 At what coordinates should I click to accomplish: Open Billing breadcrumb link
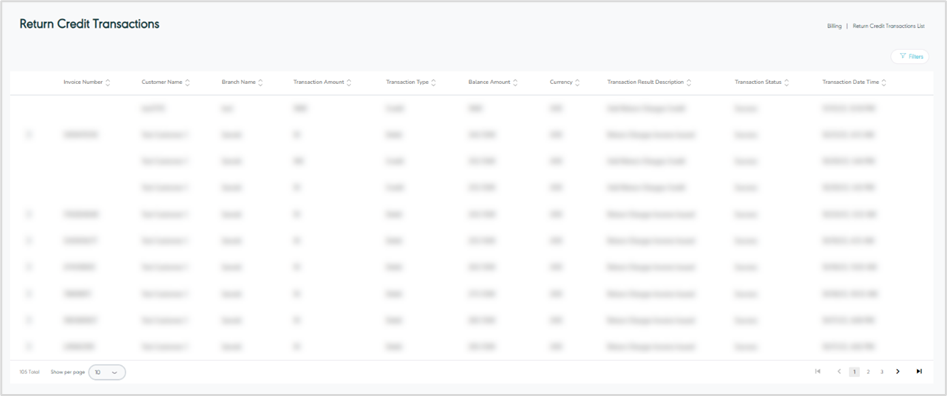click(834, 27)
